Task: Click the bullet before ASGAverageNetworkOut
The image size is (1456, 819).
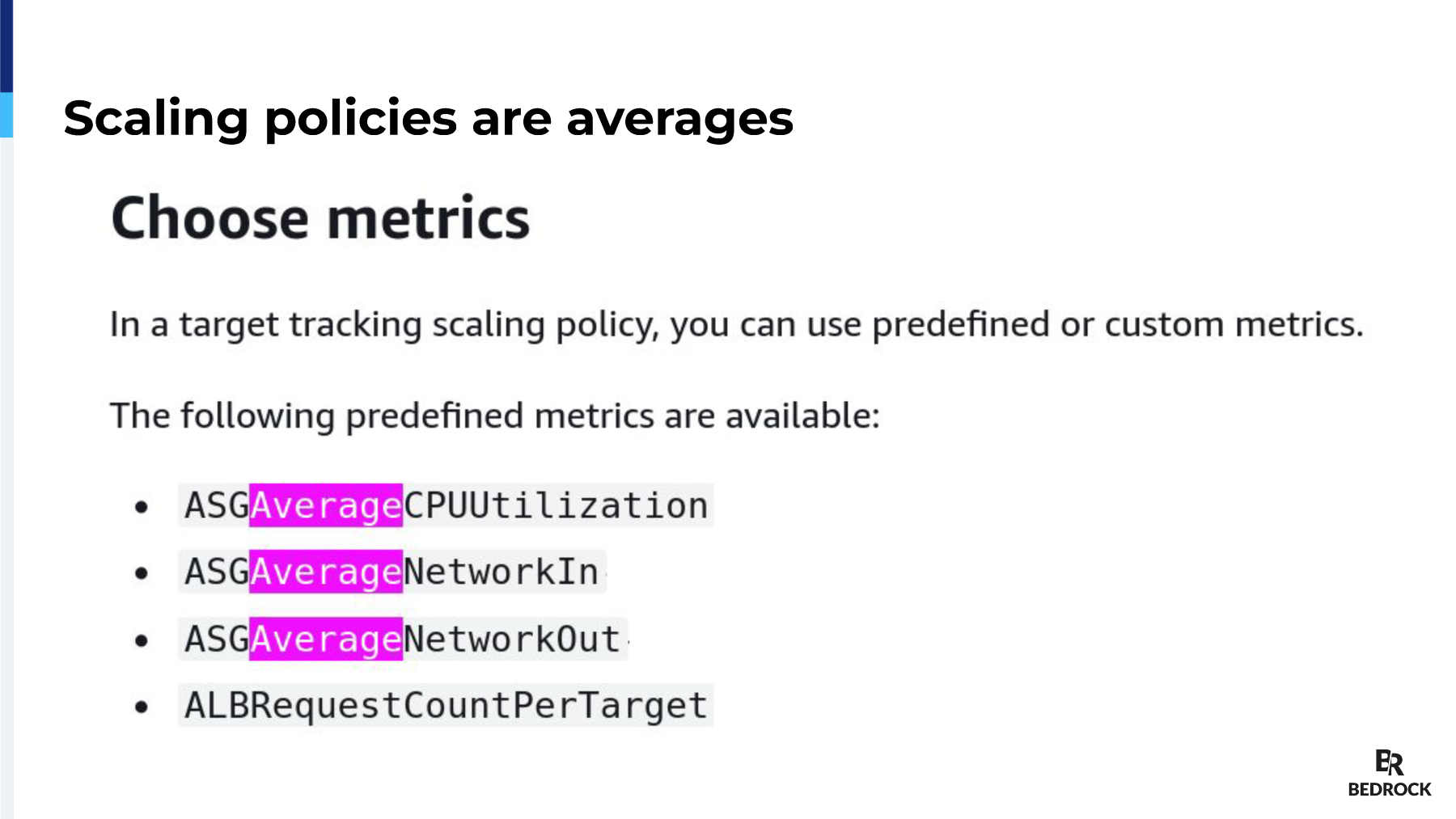Action: [142, 640]
